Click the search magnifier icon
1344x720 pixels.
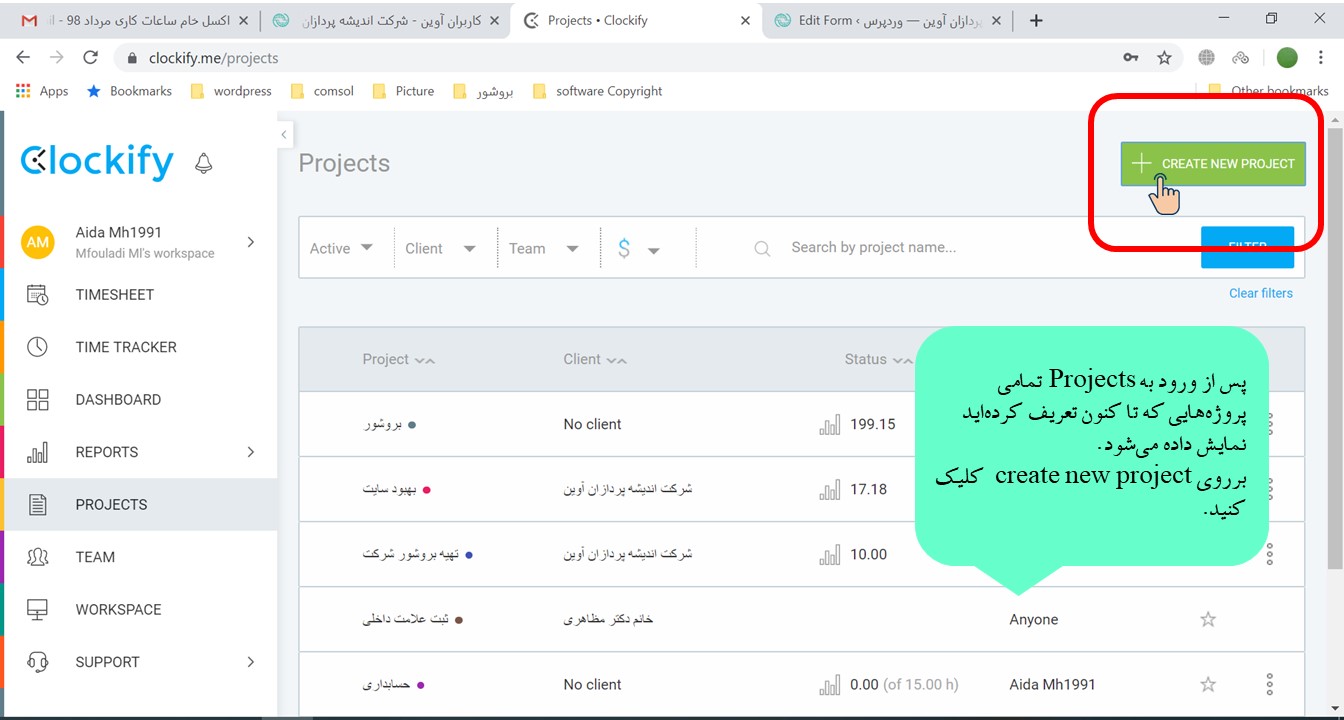click(x=762, y=248)
